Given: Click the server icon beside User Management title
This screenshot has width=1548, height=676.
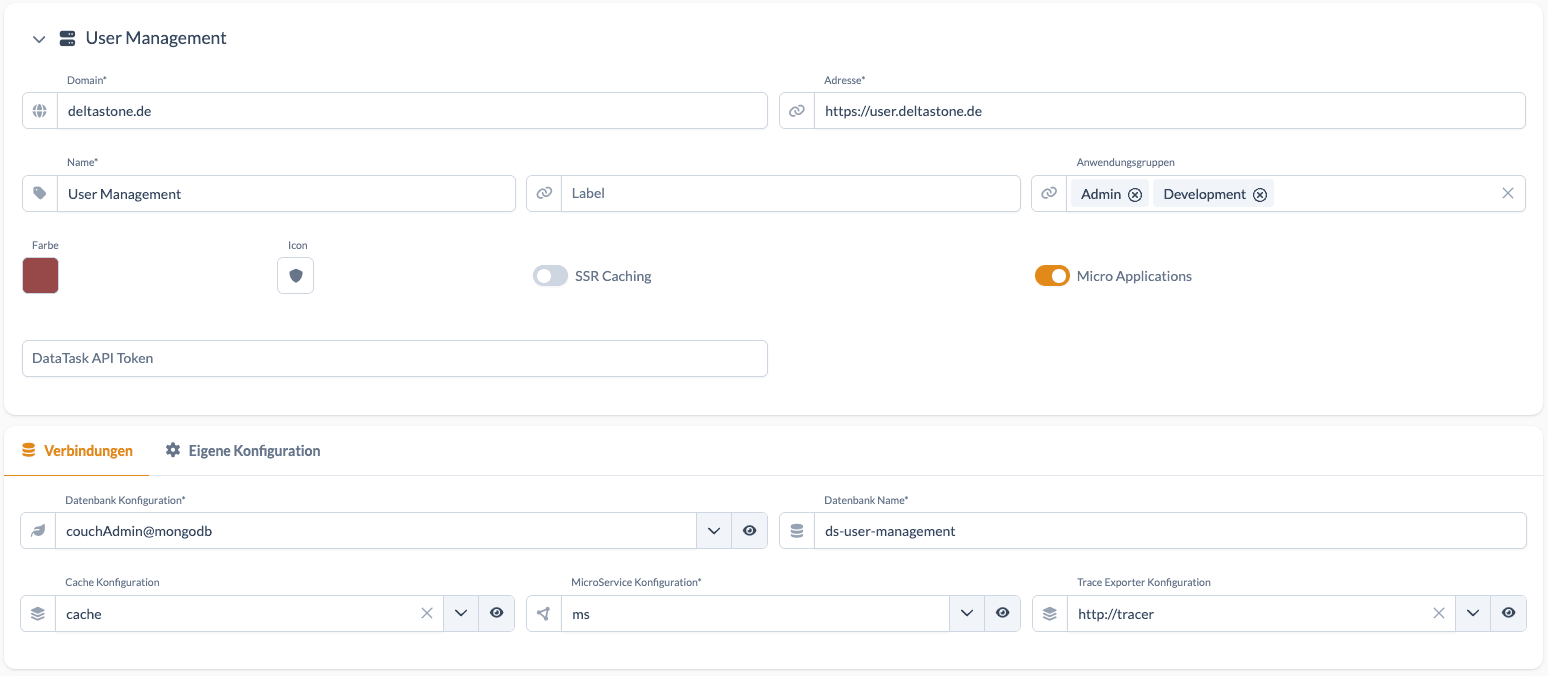Looking at the screenshot, I should coord(68,38).
